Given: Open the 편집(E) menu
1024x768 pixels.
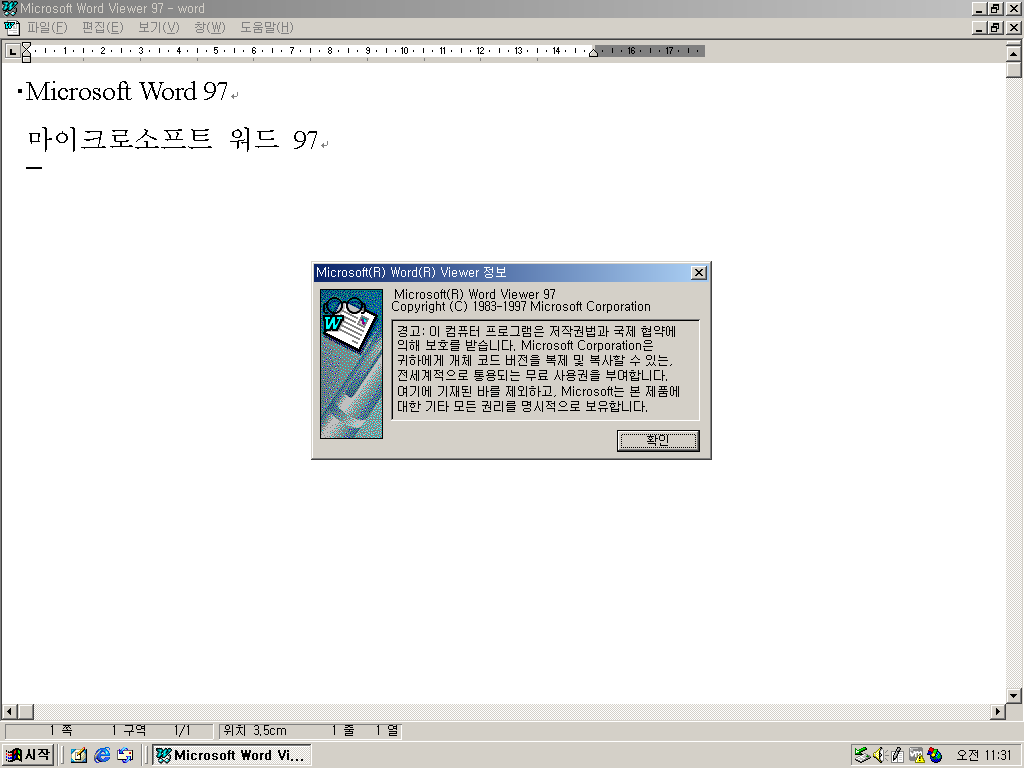Looking at the screenshot, I should pyautogui.click(x=103, y=27).
